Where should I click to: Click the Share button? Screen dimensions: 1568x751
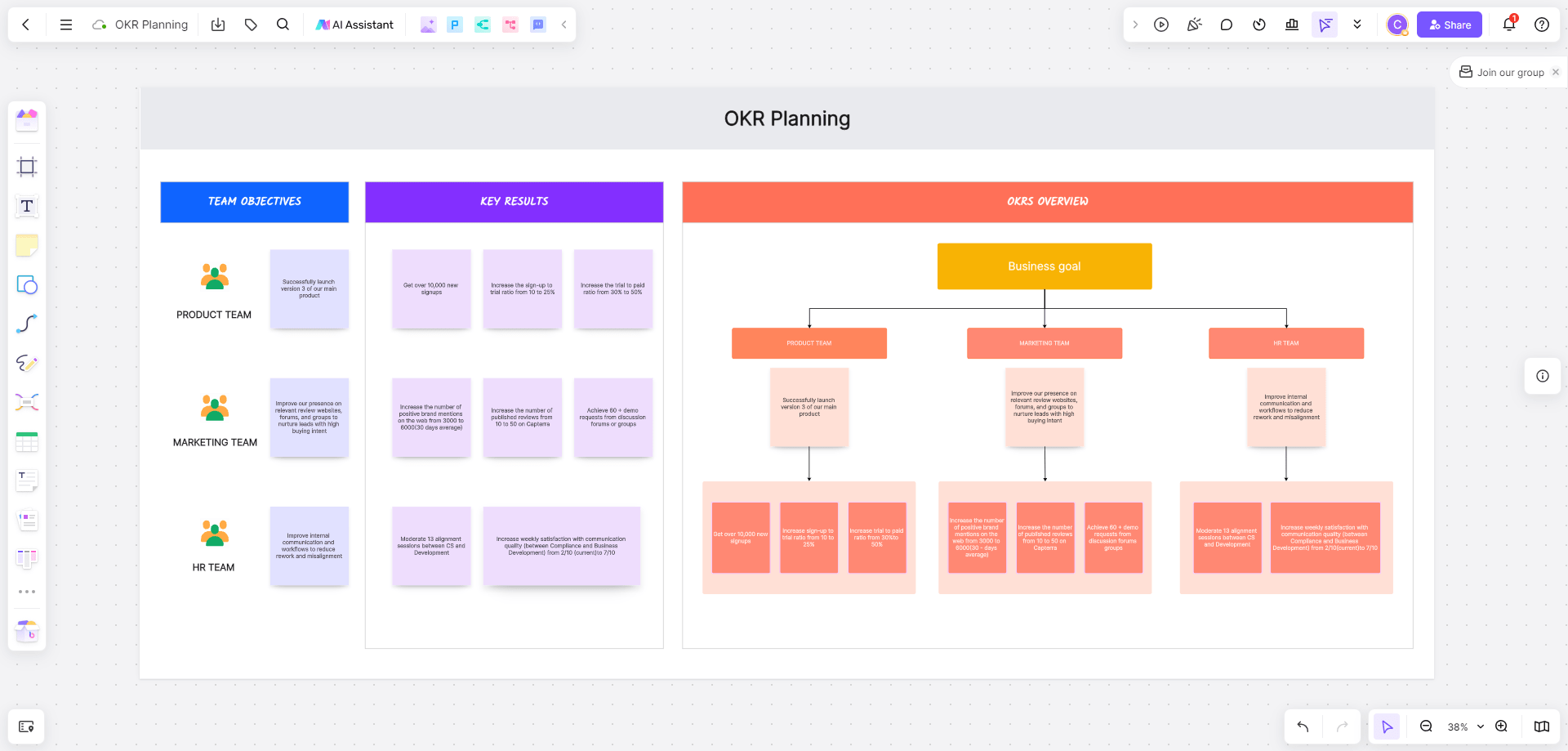pyautogui.click(x=1450, y=25)
